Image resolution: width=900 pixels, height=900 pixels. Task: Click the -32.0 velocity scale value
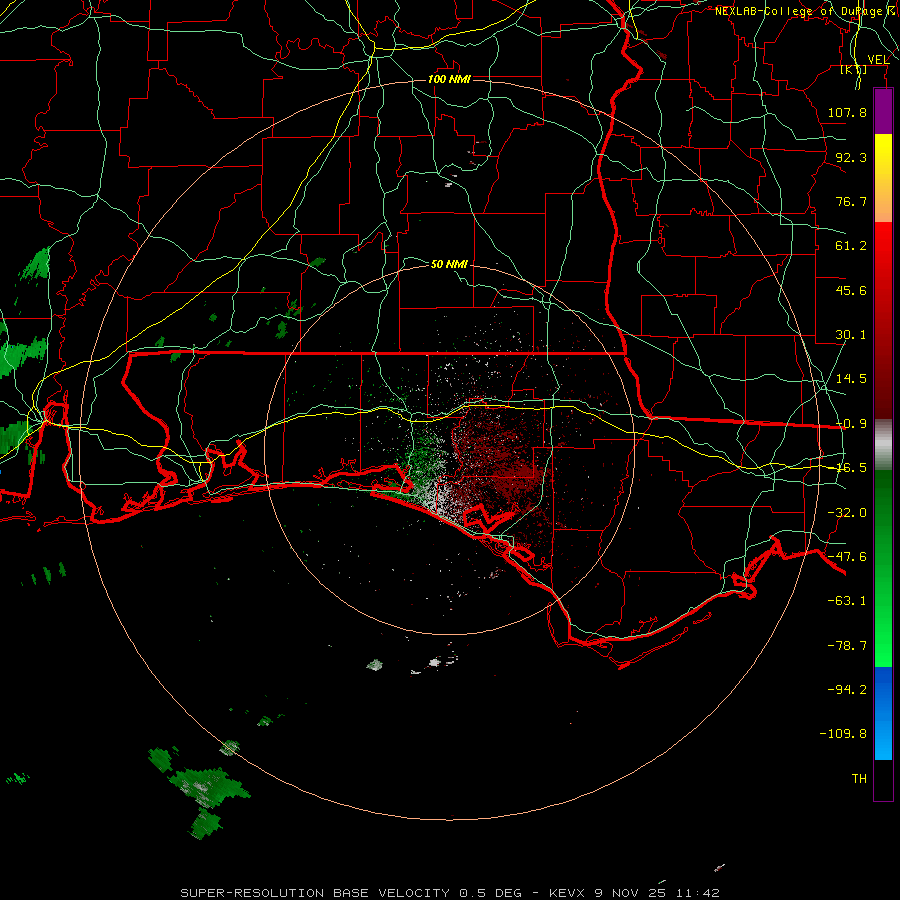pyautogui.click(x=847, y=513)
